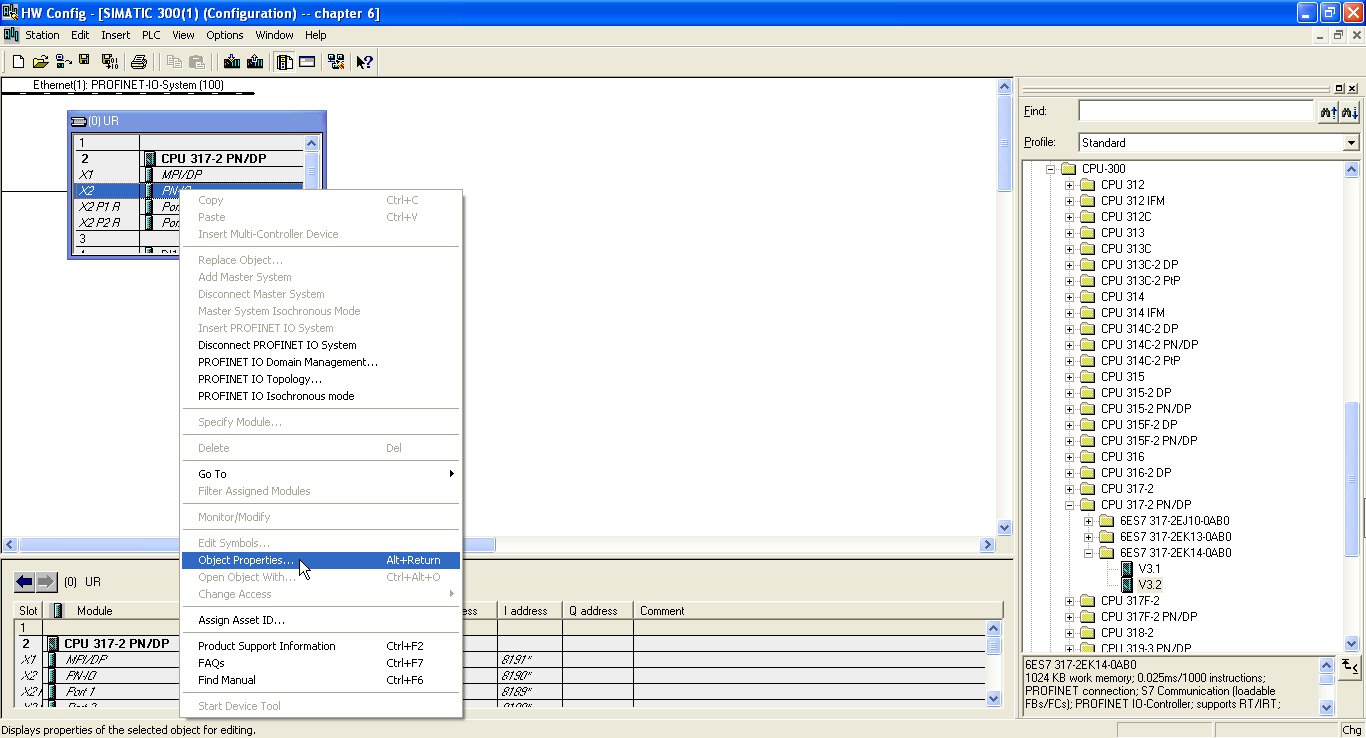This screenshot has width=1366, height=738.
Task: Click the Print toolbar icon
Action: point(139,61)
